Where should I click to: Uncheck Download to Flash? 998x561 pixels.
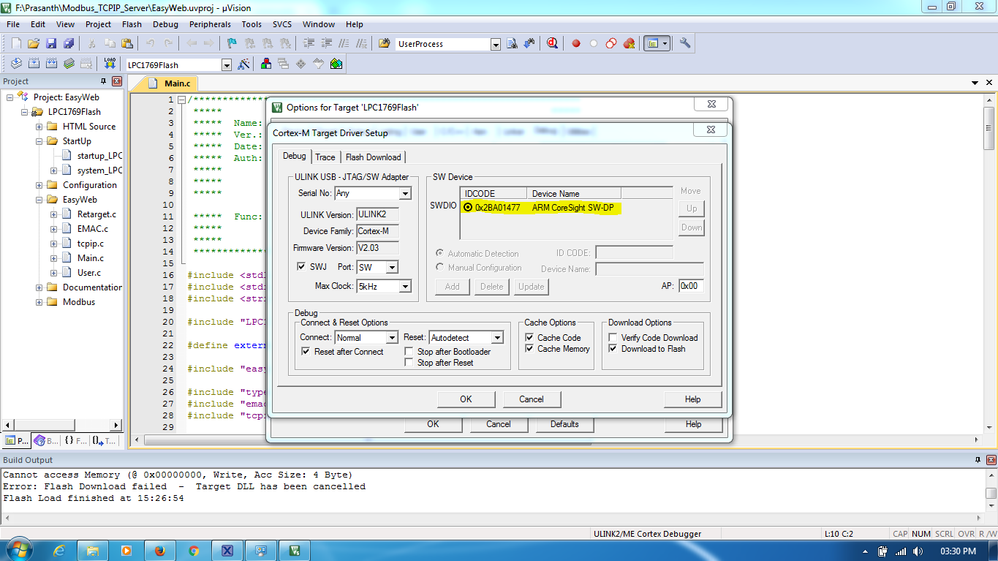pyautogui.click(x=613, y=348)
